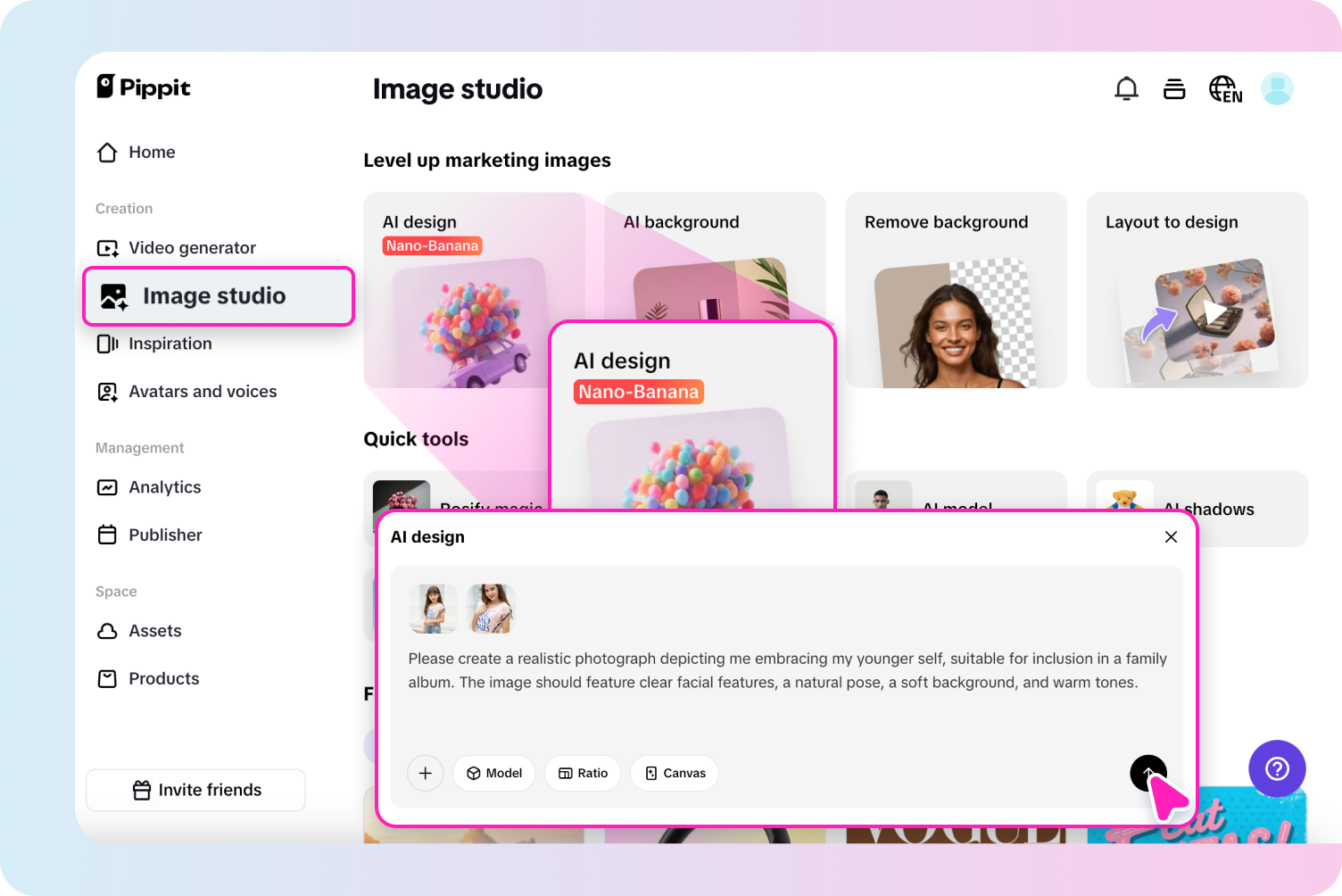Select the first uploaded child photo thumbnail
This screenshot has height=896, width=1342.
click(x=433, y=609)
